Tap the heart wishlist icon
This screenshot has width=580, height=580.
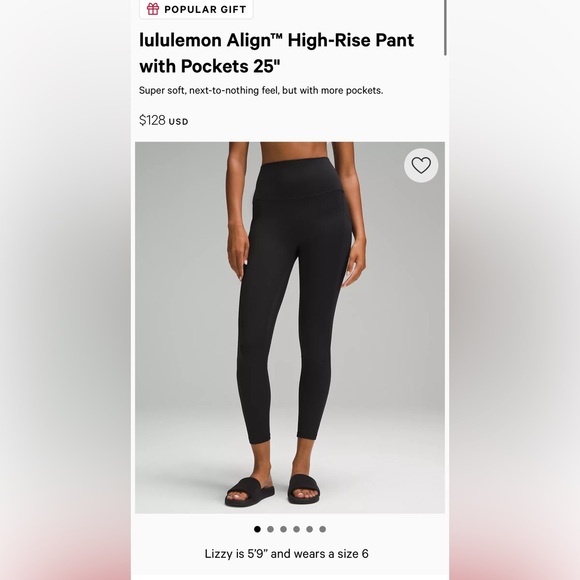(421, 165)
